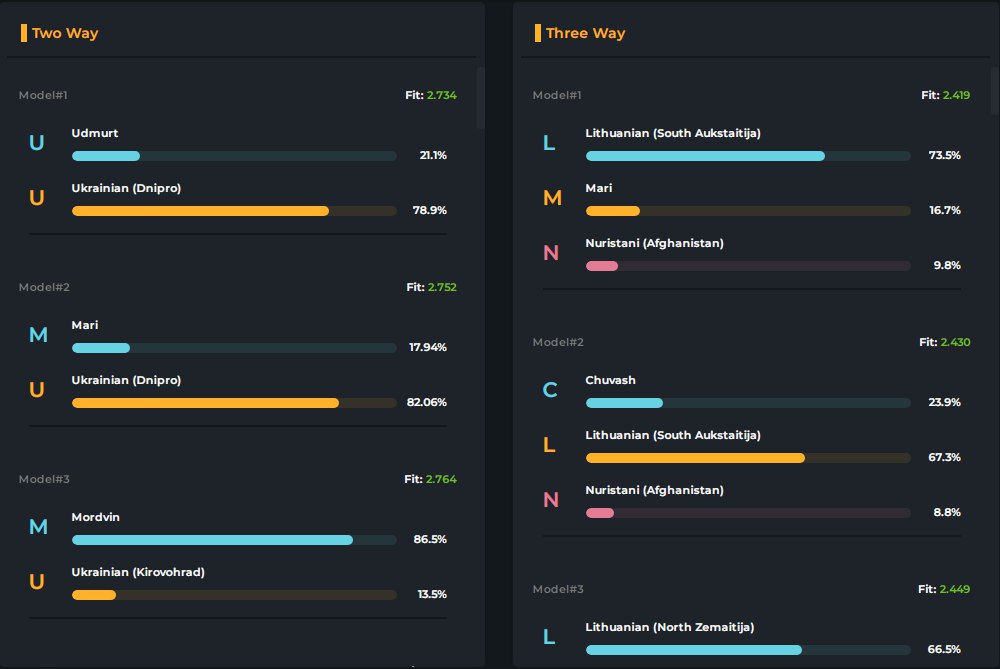Click the Udmurt 21.1% progress bar
The image size is (1000, 669).
[234, 156]
